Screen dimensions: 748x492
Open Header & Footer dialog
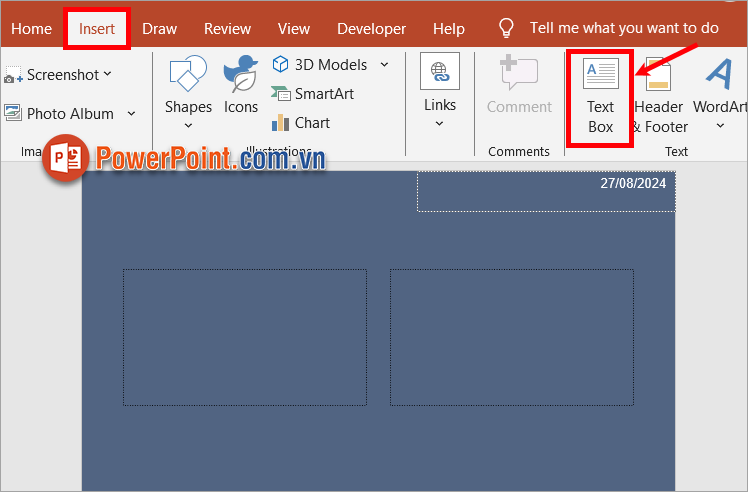click(x=661, y=95)
